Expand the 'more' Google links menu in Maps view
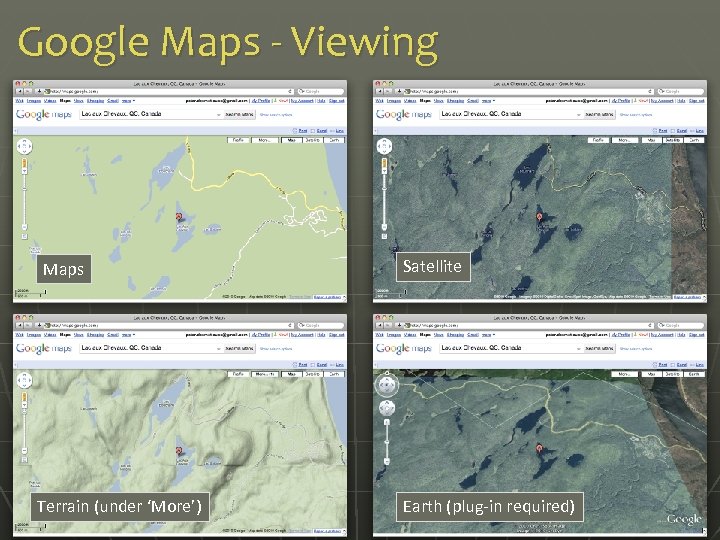This screenshot has width=720, height=540. click(128, 101)
